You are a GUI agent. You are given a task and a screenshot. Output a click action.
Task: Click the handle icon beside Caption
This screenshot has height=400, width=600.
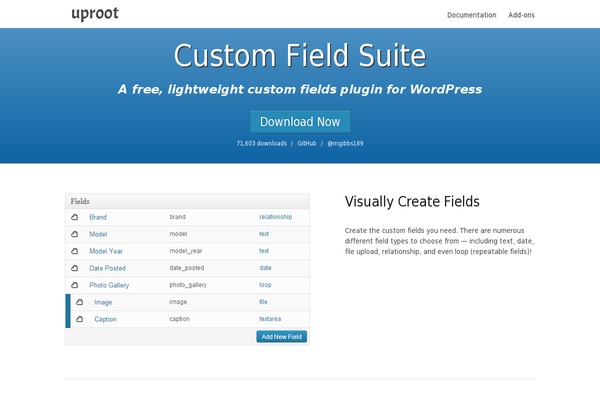pos(80,319)
